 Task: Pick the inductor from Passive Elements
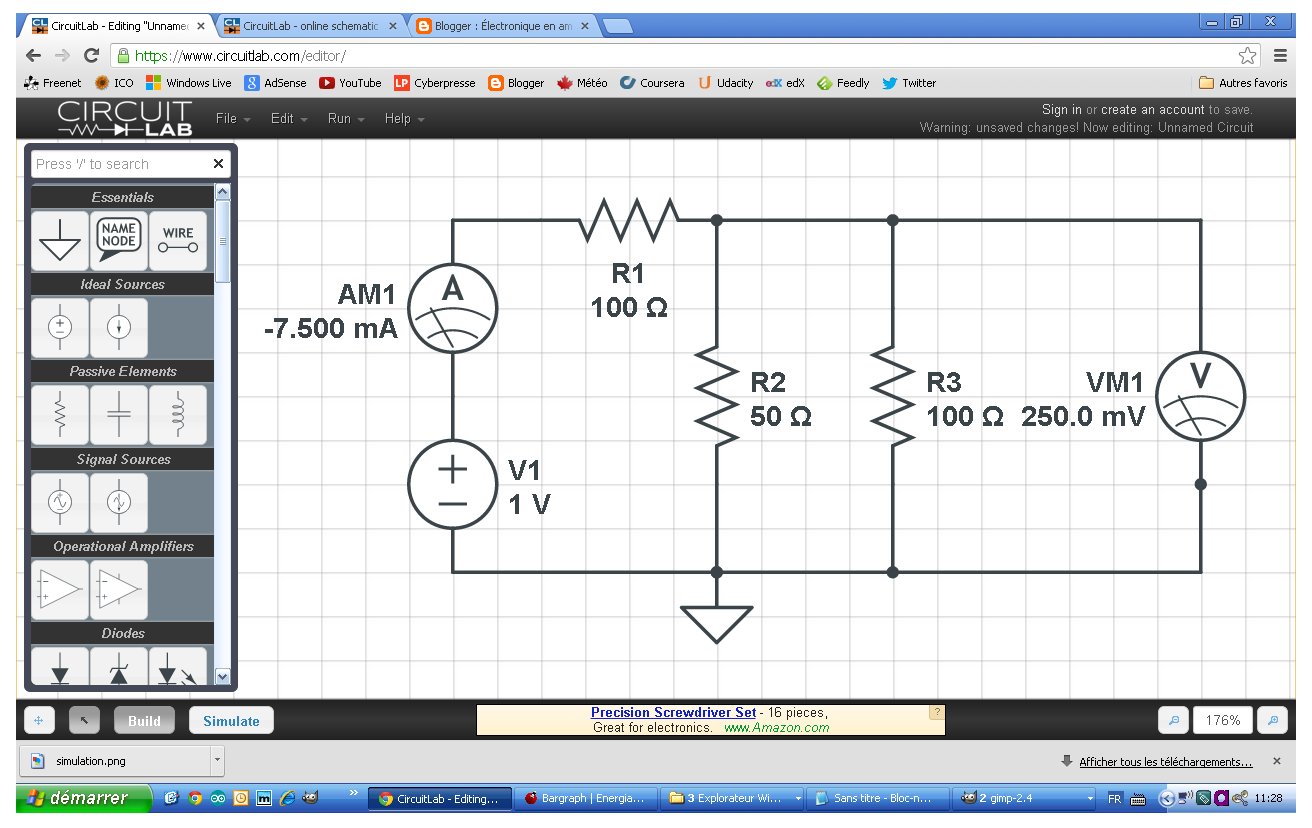[178, 414]
